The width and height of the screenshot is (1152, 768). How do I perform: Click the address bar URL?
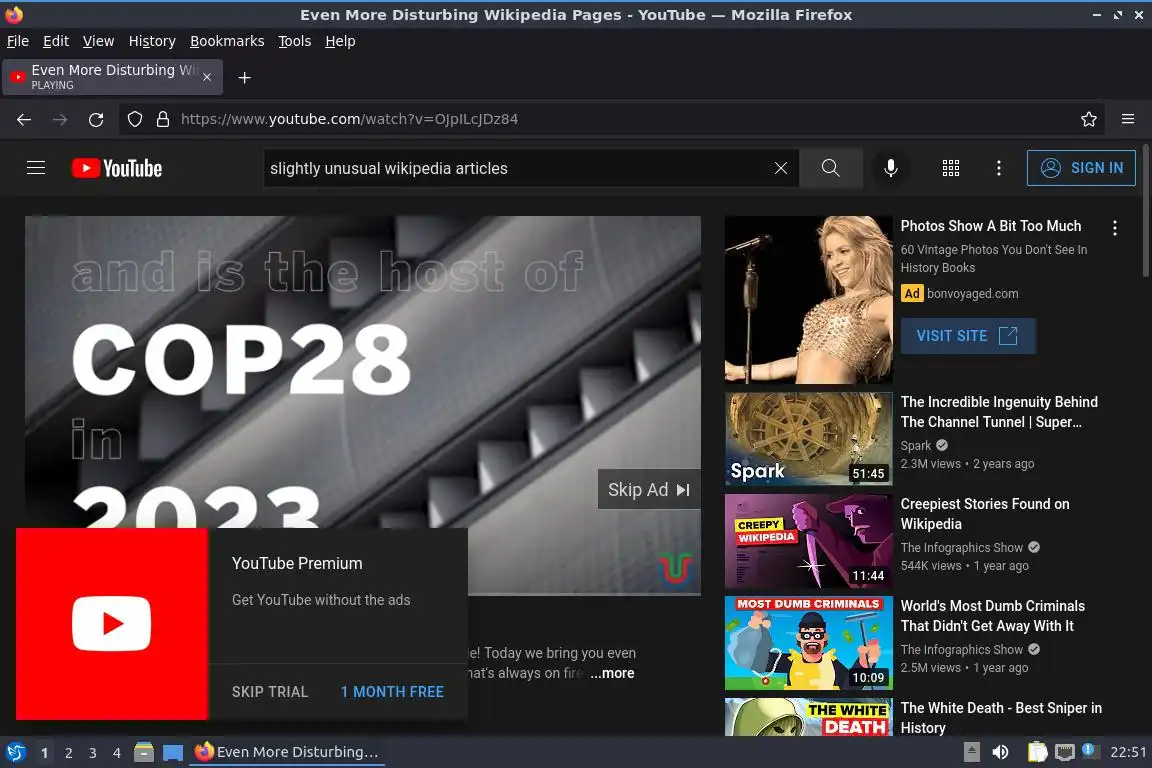click(349, 119)
